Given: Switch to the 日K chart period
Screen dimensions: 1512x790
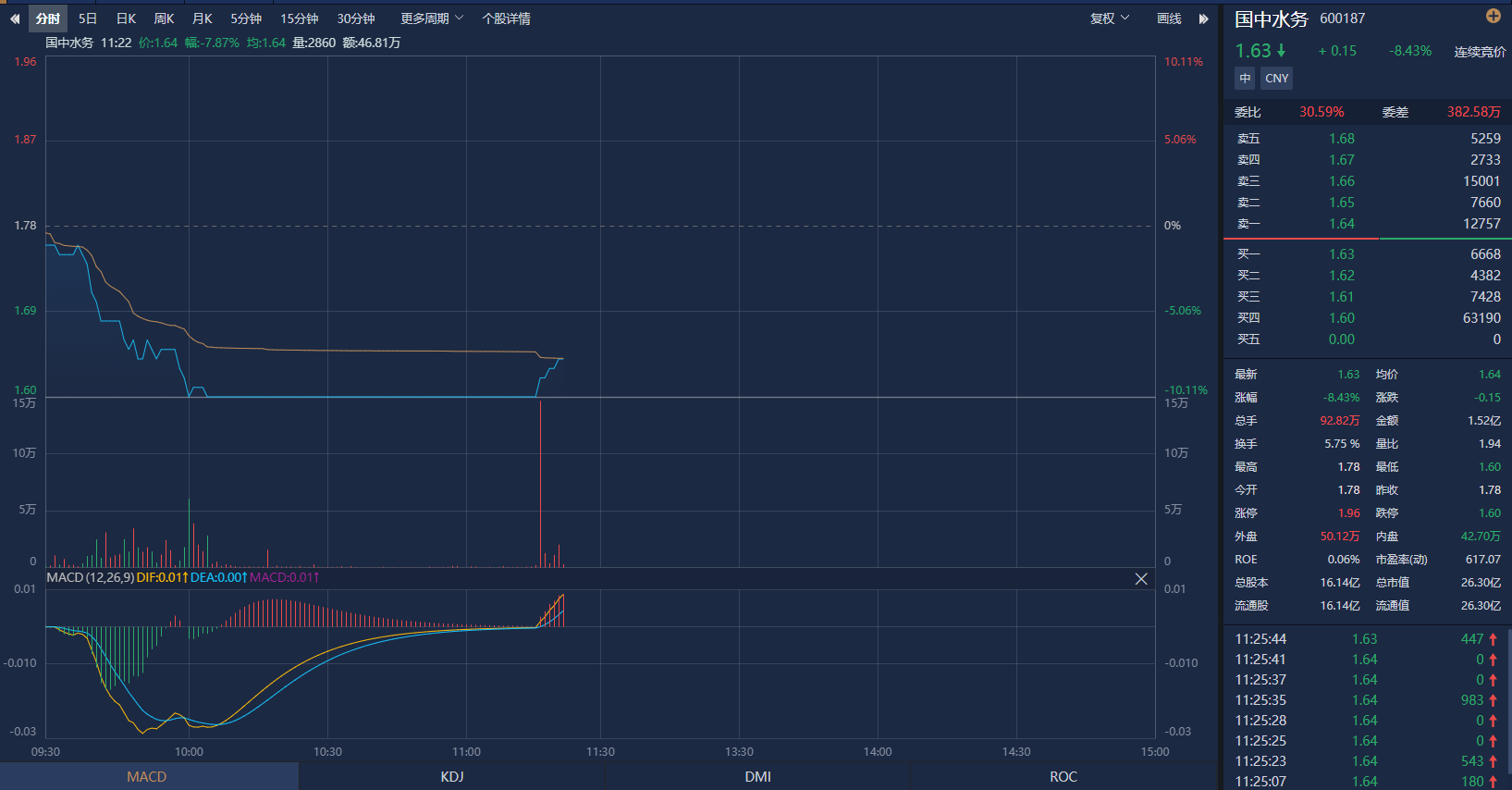Looking at the screenshot, I should point(126,19).
